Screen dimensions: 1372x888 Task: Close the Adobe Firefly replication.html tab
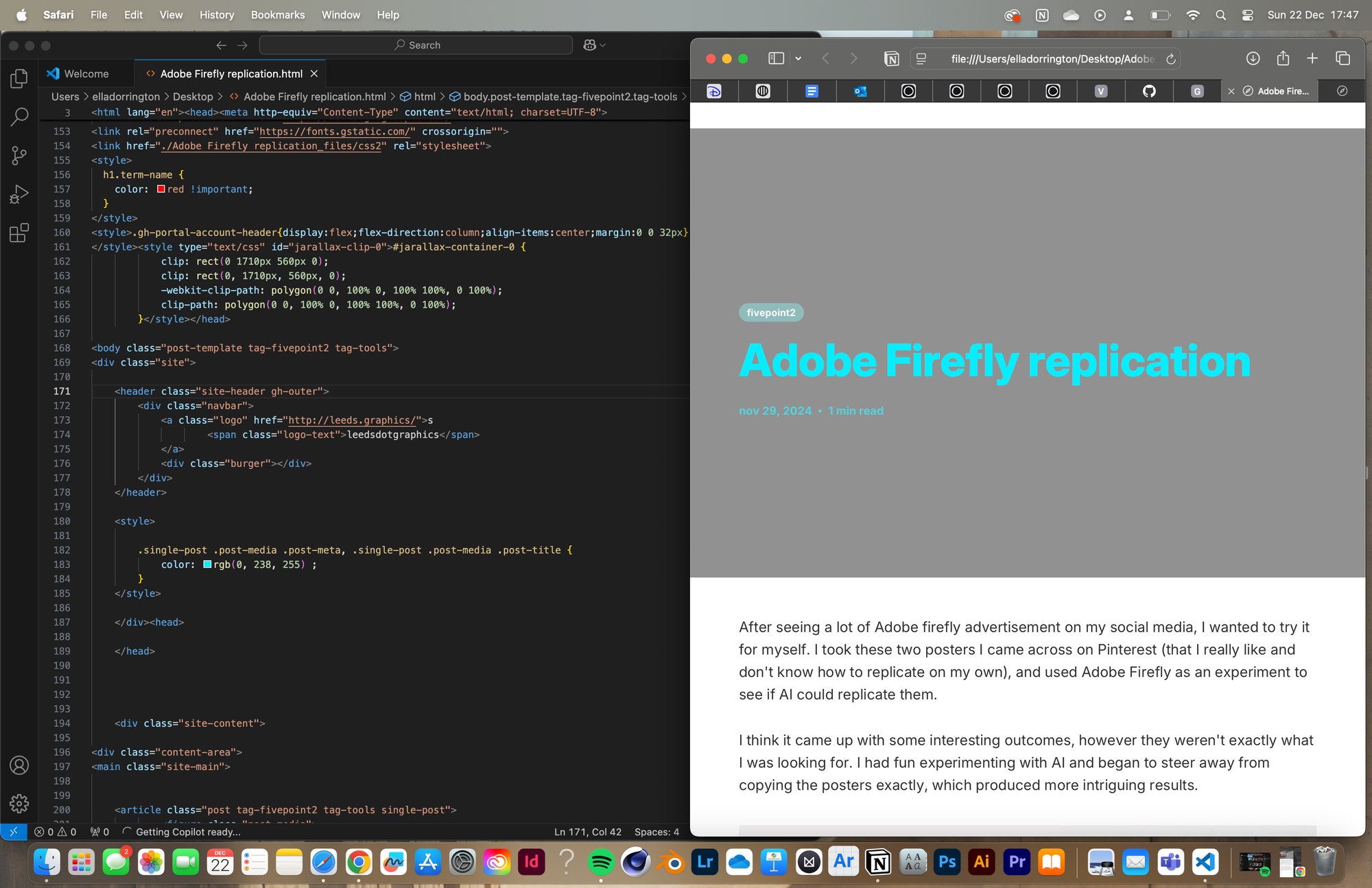(x=314, y=74)
